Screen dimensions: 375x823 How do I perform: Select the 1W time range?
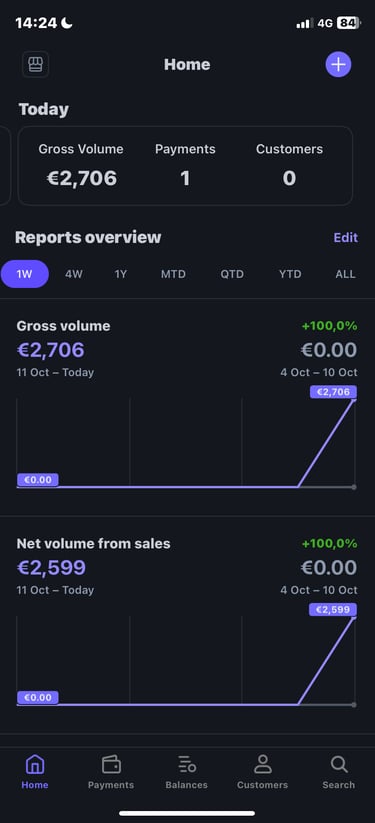(25, 274)
